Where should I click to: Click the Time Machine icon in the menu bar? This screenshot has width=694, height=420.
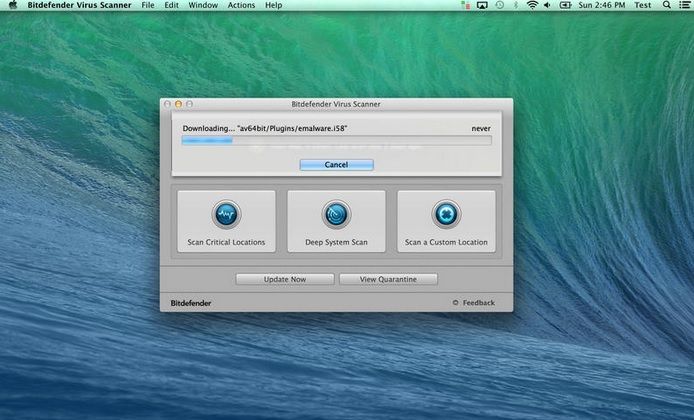[x=500, y=5]
